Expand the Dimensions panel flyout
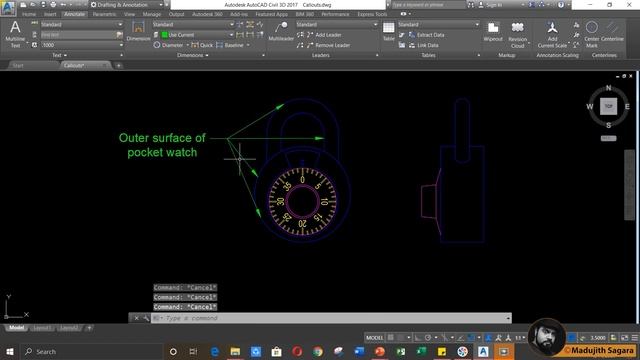 [x=193, y=55]
